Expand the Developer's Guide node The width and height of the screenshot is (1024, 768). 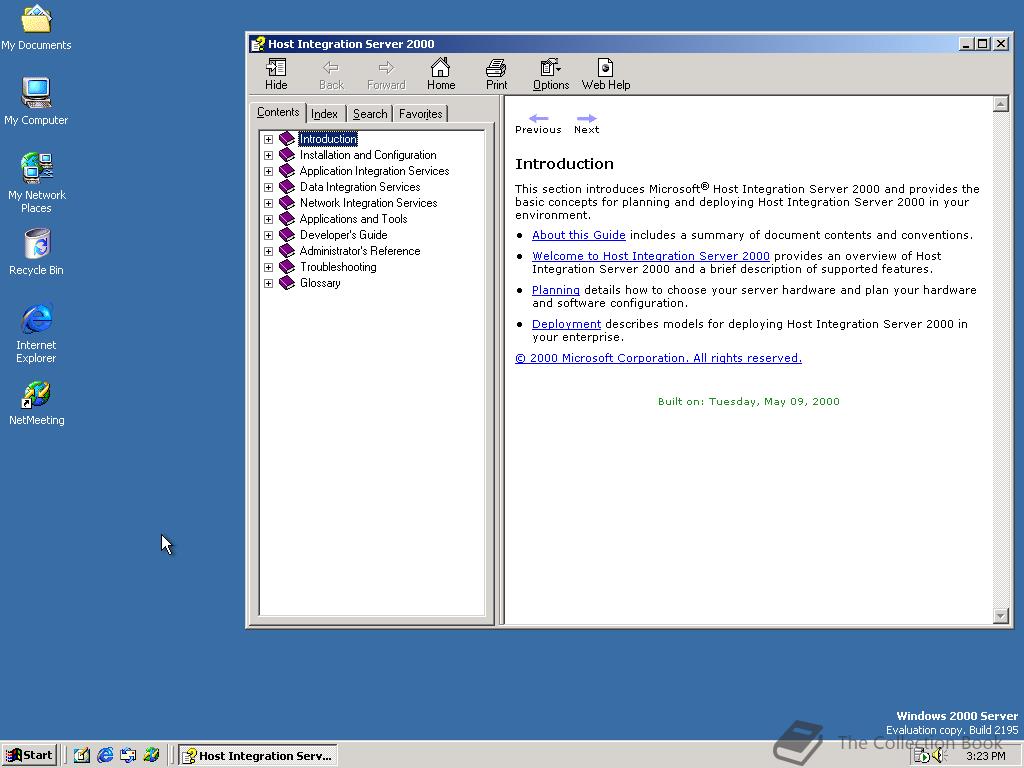[268, 235]
